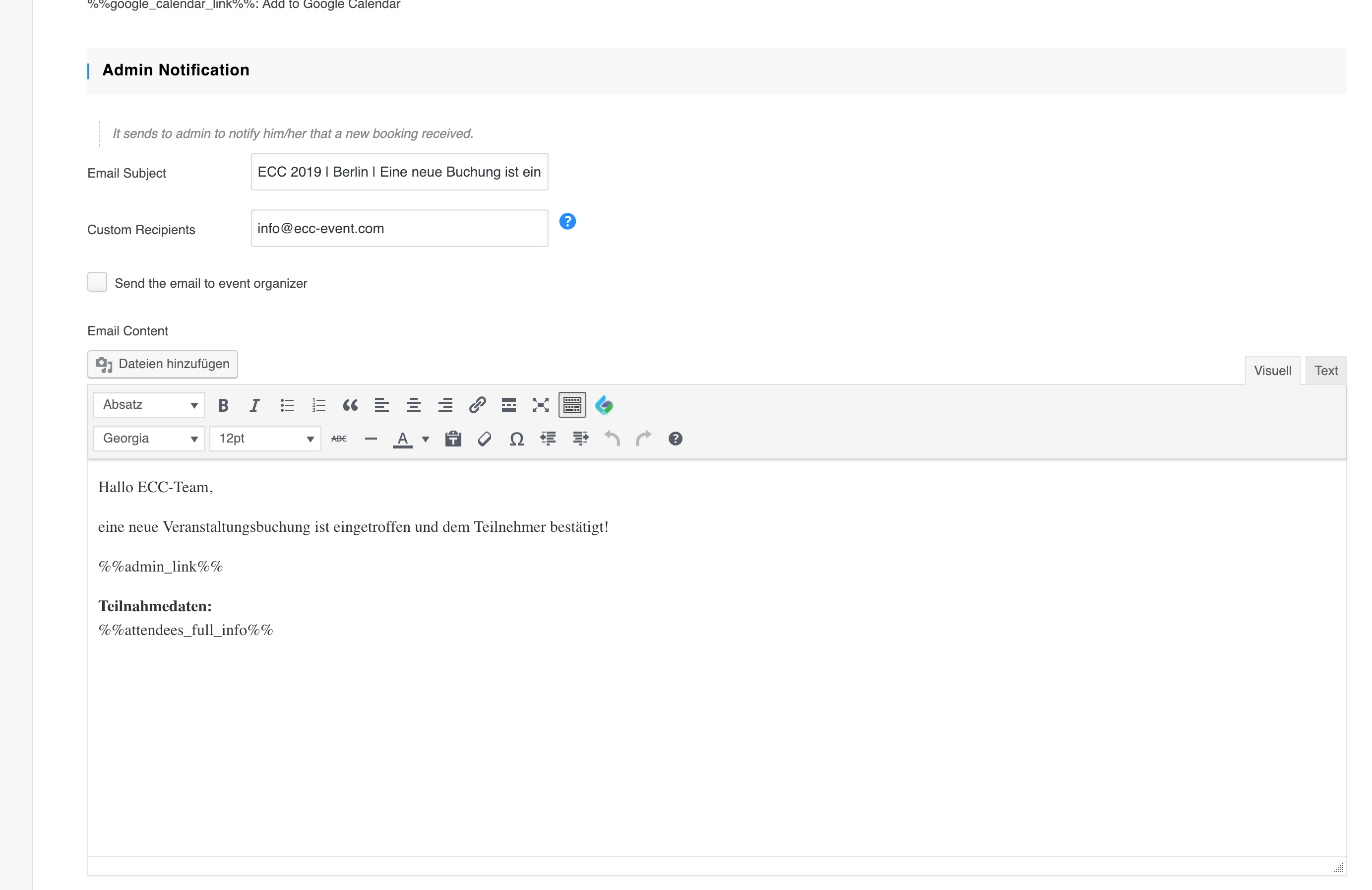Expand the 12pt font size dropdown
Viewport: 1372px width, 890px height.
[x=265, y=439]
